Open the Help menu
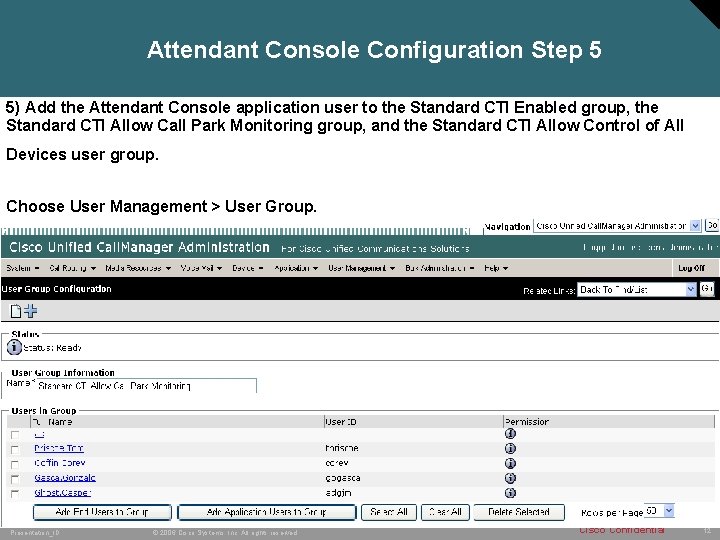 tap(496, 268)
